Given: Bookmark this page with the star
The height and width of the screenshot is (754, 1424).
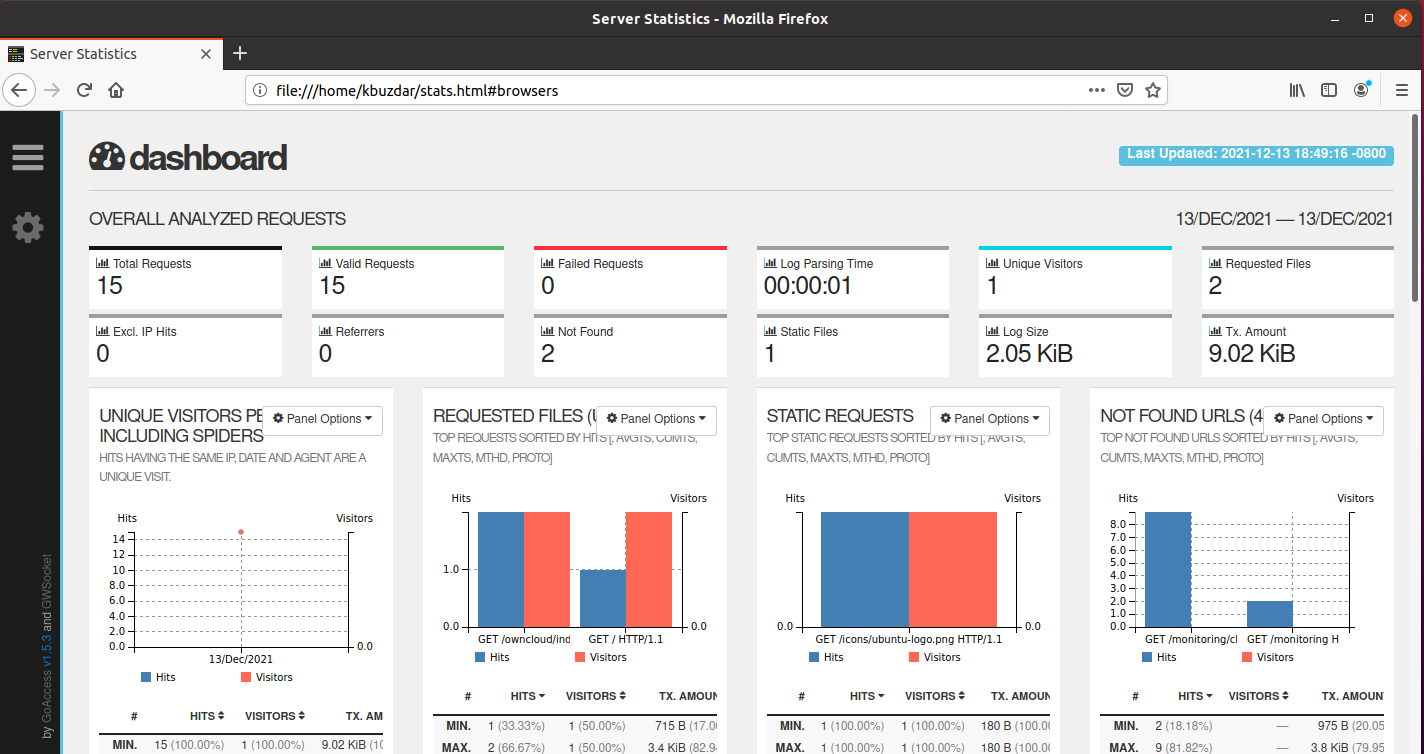Looking at the screenshot, I should 1153,90.
